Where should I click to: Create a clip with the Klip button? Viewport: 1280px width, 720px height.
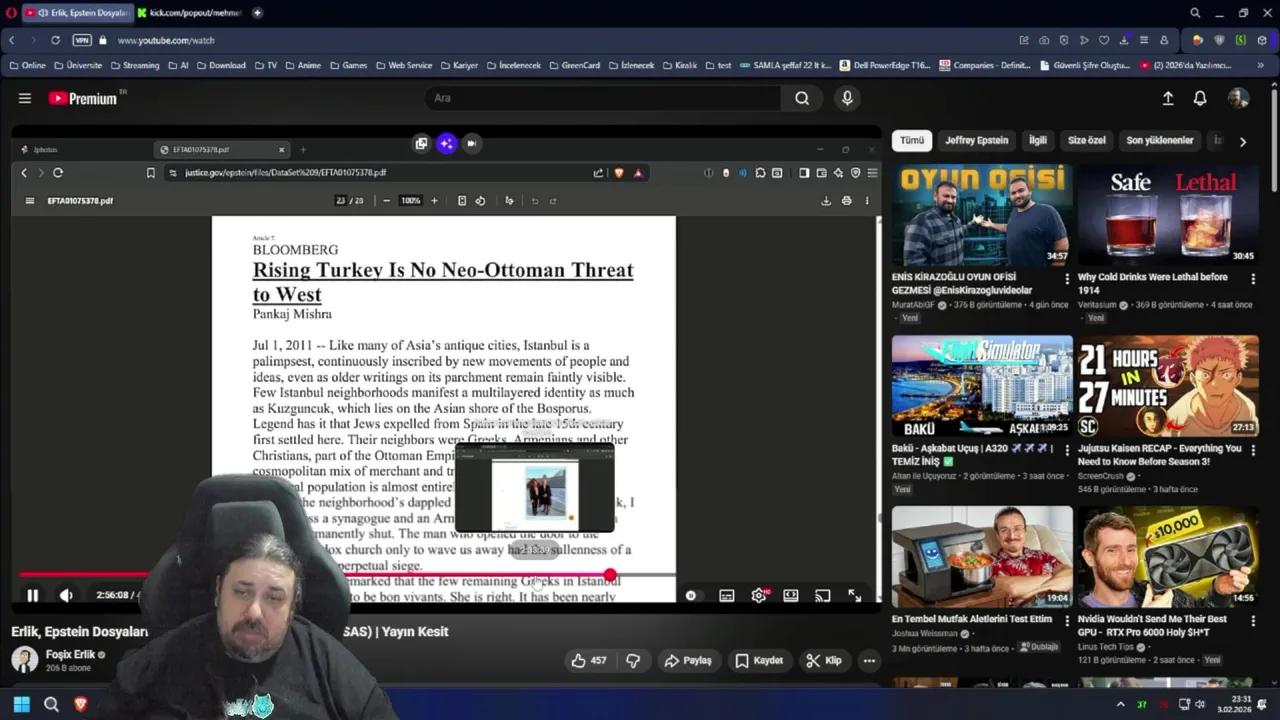(824, 661)
